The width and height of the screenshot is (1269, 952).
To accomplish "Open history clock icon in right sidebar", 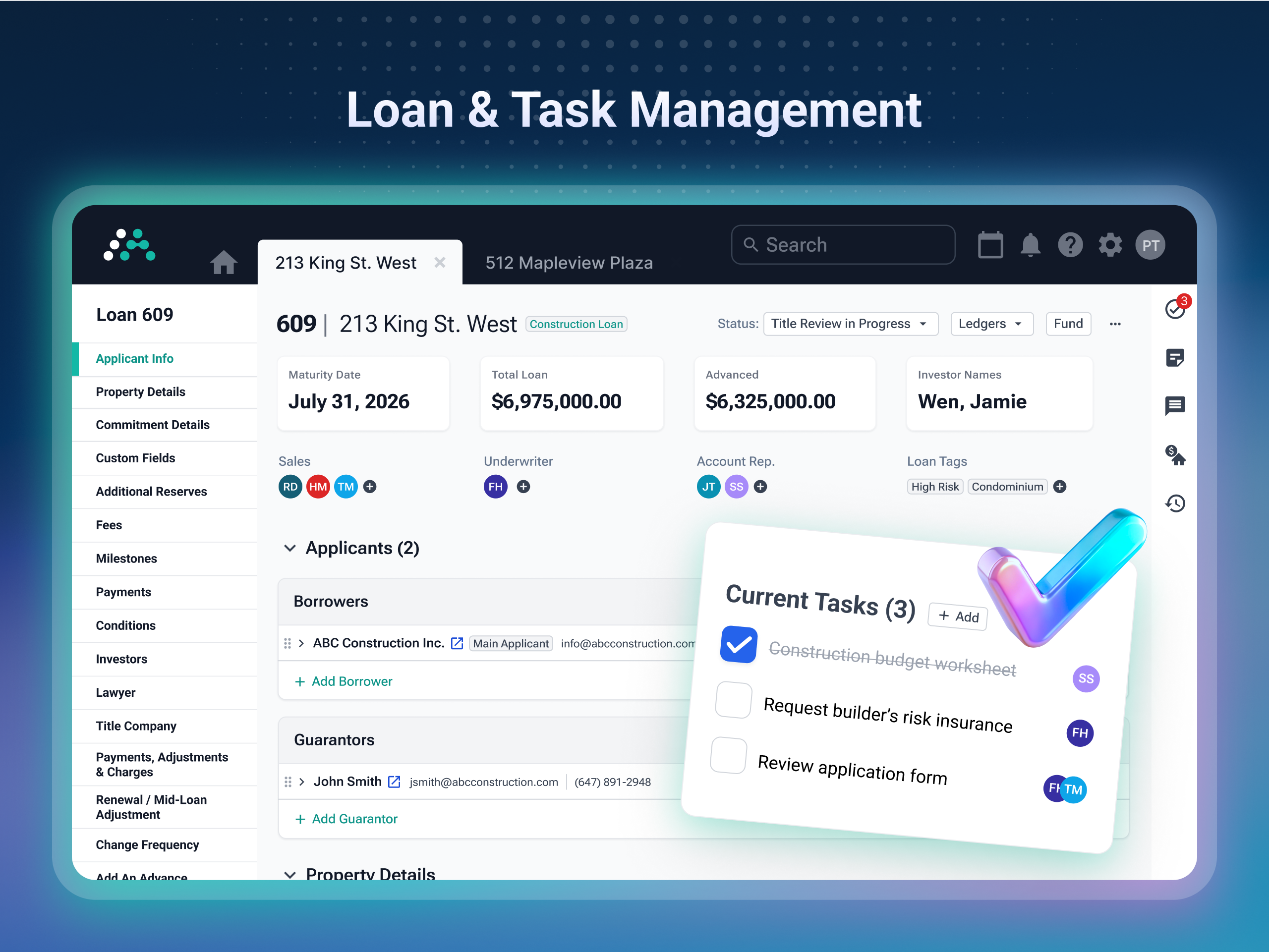I will point(1175,504).
